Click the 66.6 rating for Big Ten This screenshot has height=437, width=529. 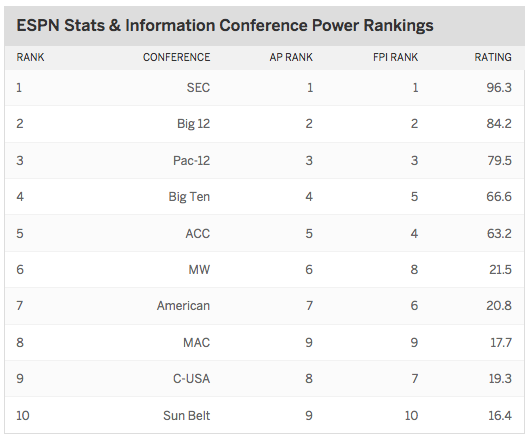[x=499, y=197]
